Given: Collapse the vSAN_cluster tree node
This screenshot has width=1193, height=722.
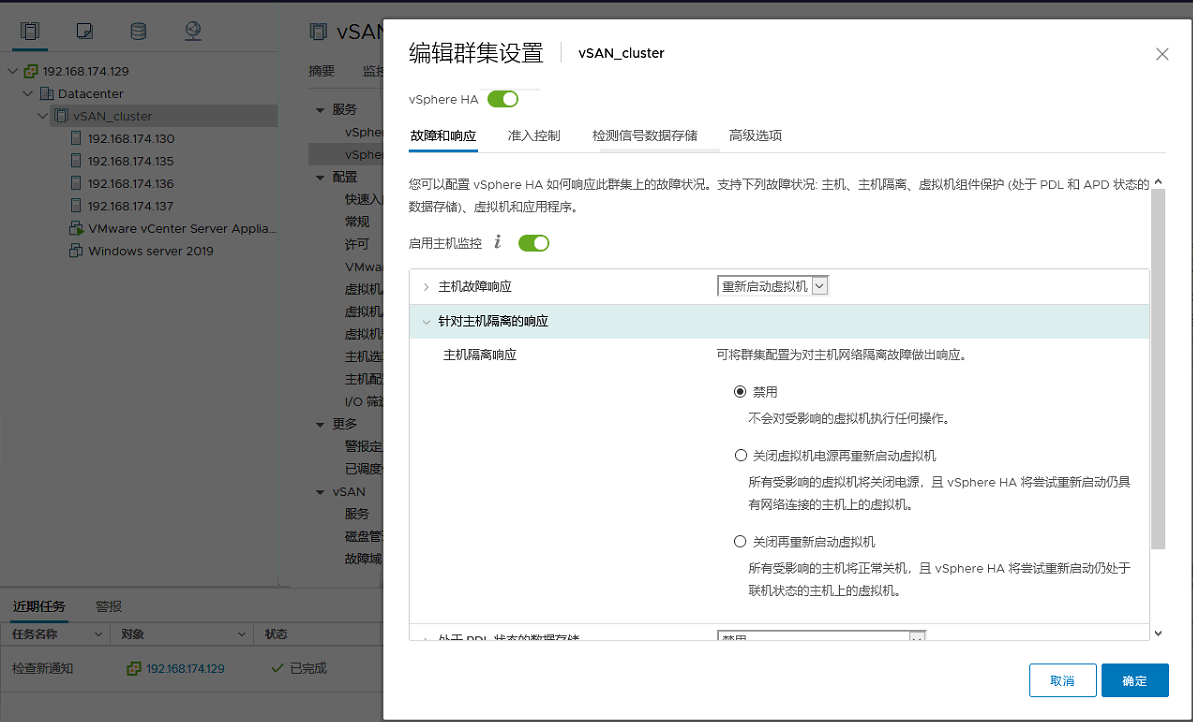Looking at the screenshot, I should [43, 116].
